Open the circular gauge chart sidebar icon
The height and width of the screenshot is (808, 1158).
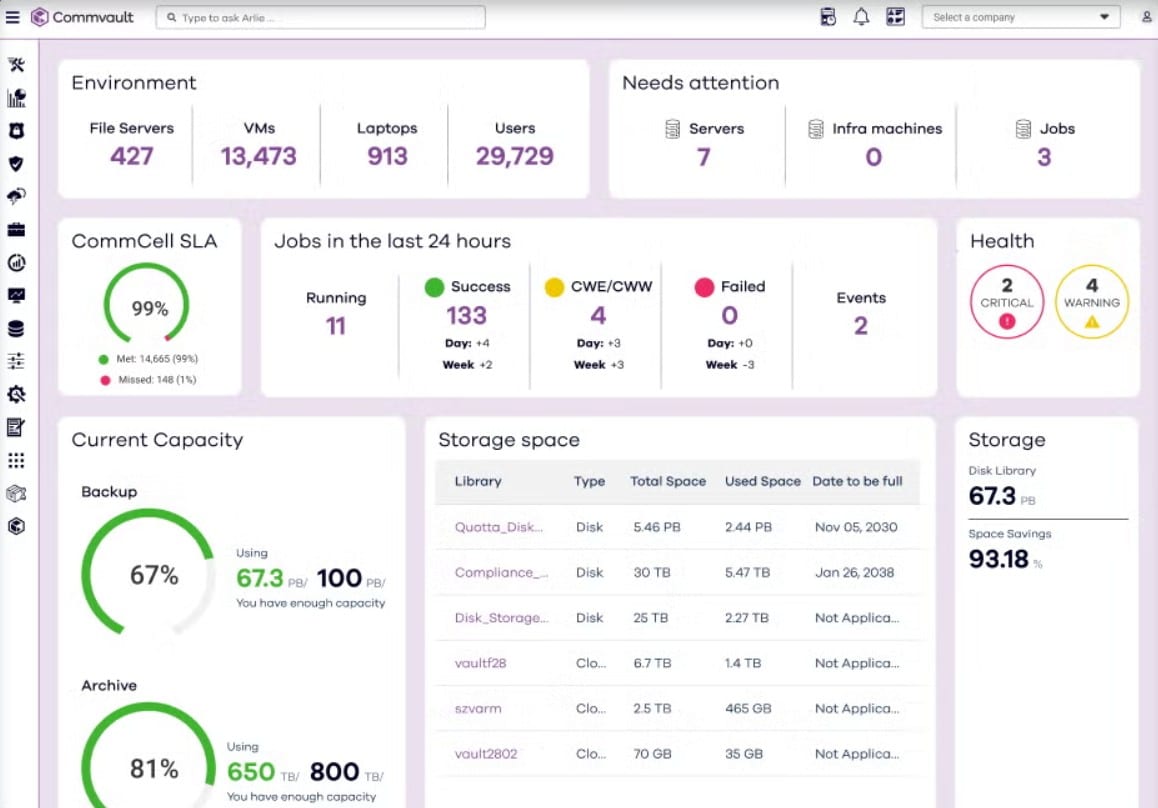pos(16,262)
